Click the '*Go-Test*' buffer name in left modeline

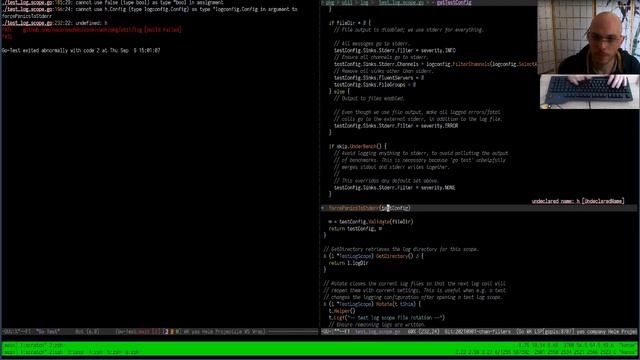tap(48, 332)
